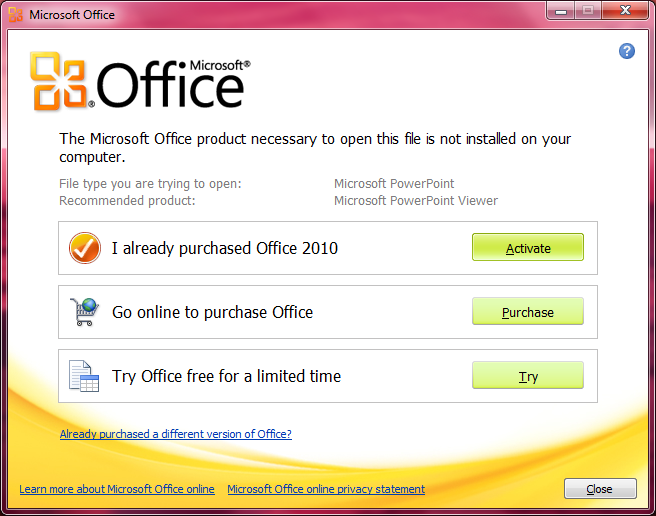Select 'Try Office free for a limited time' text
This screenshot has width=656, height=516.
click(x=226, y=376)
